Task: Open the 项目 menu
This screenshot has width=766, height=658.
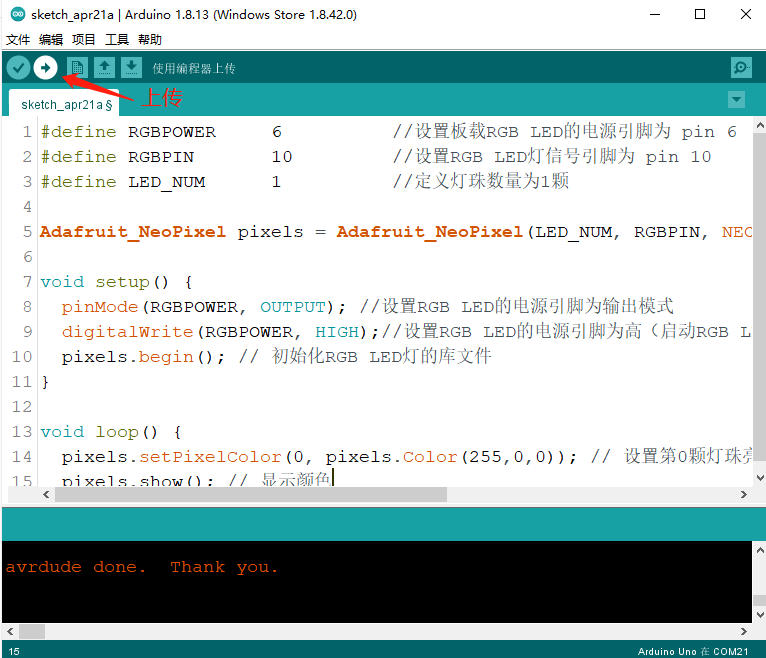Action: pos(84,40)
